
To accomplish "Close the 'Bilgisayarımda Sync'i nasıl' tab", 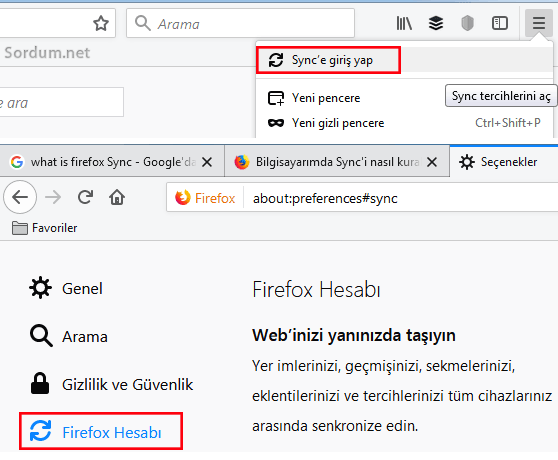I will [x=432, y=162].
